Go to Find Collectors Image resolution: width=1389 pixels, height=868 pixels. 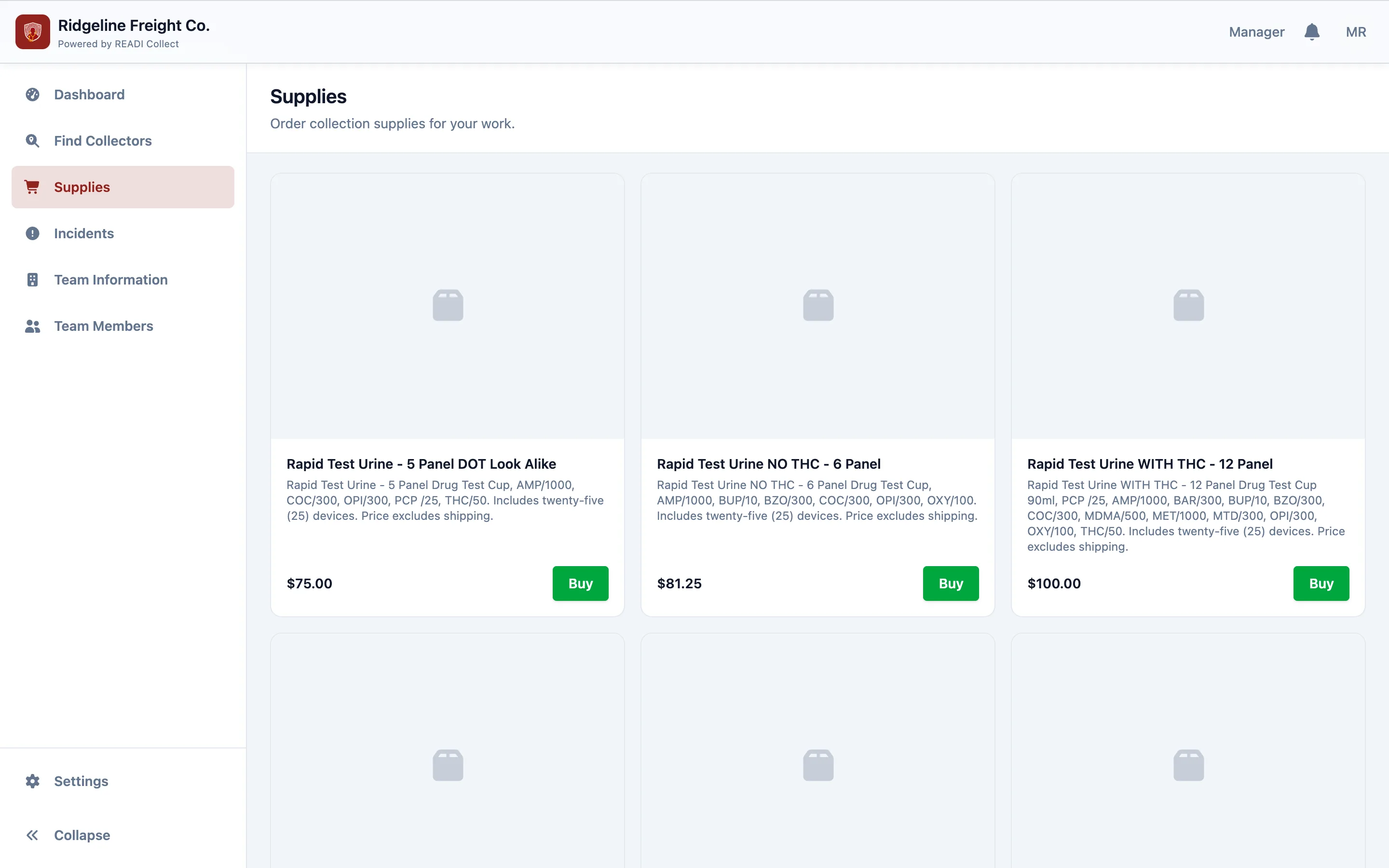point(123,141)
